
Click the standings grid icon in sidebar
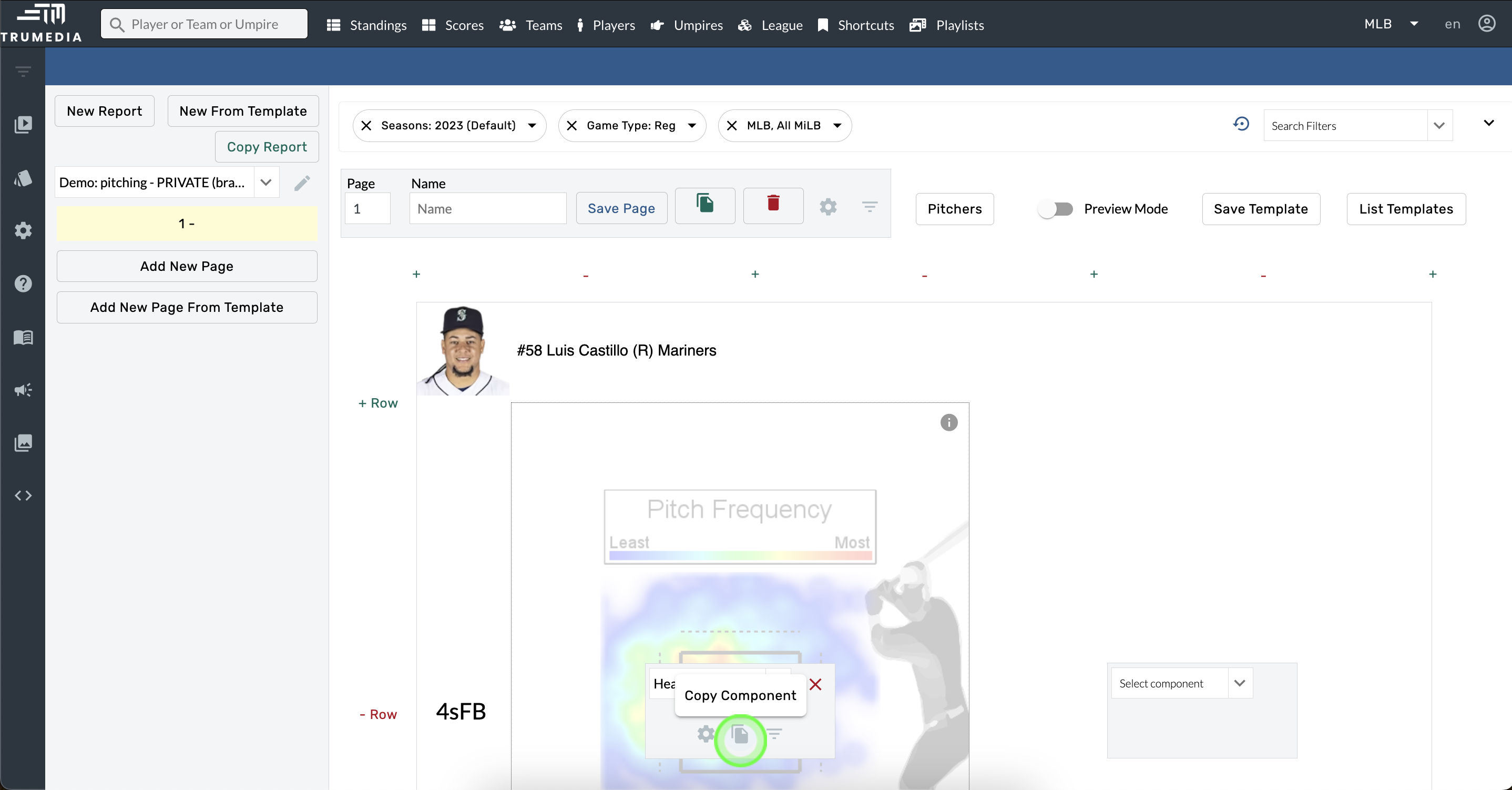click(x=334, y=24)
